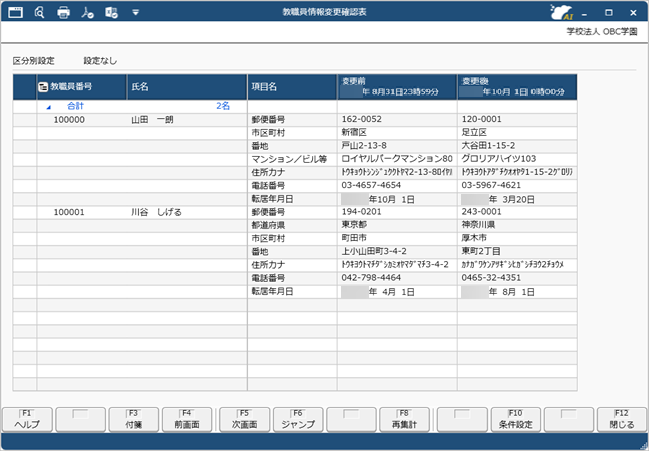Select the 戸山2-13-8 address cell
The height and width of the screenshot is (451, 649).
tap(397, 146)
